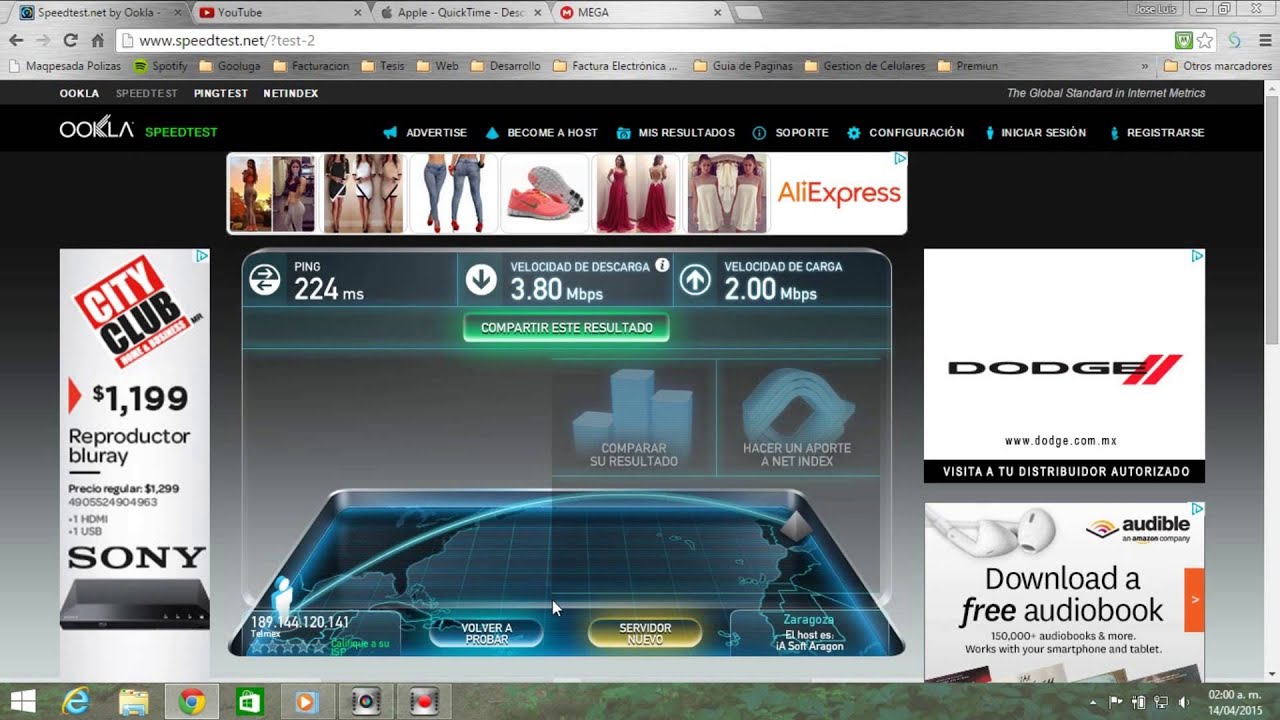Show hidden tray icons arrow
This screenshot has height=720, width=1280.
1093,702
